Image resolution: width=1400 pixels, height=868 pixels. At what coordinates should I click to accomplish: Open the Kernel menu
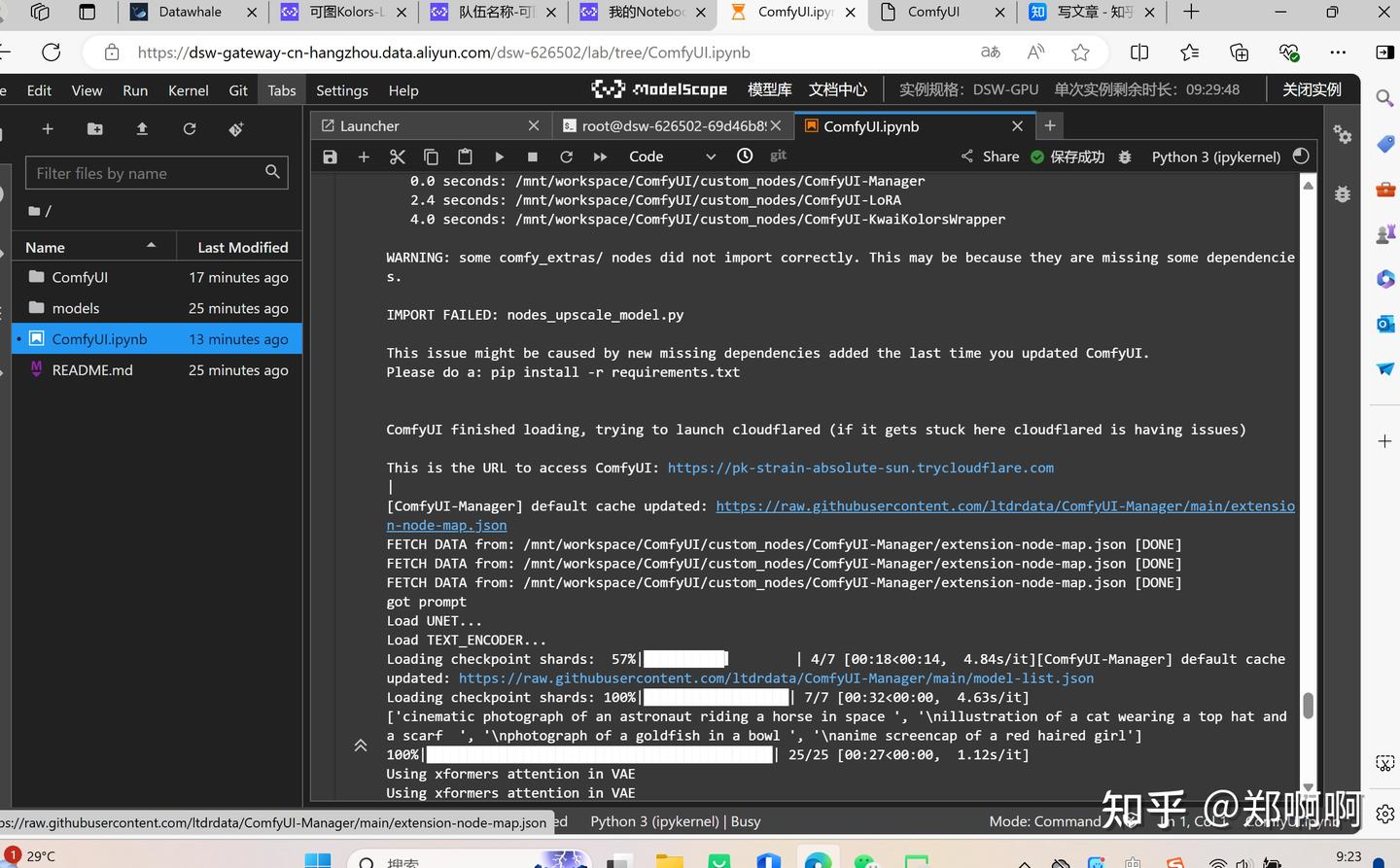pyautogui.click(x=188, y=90)
